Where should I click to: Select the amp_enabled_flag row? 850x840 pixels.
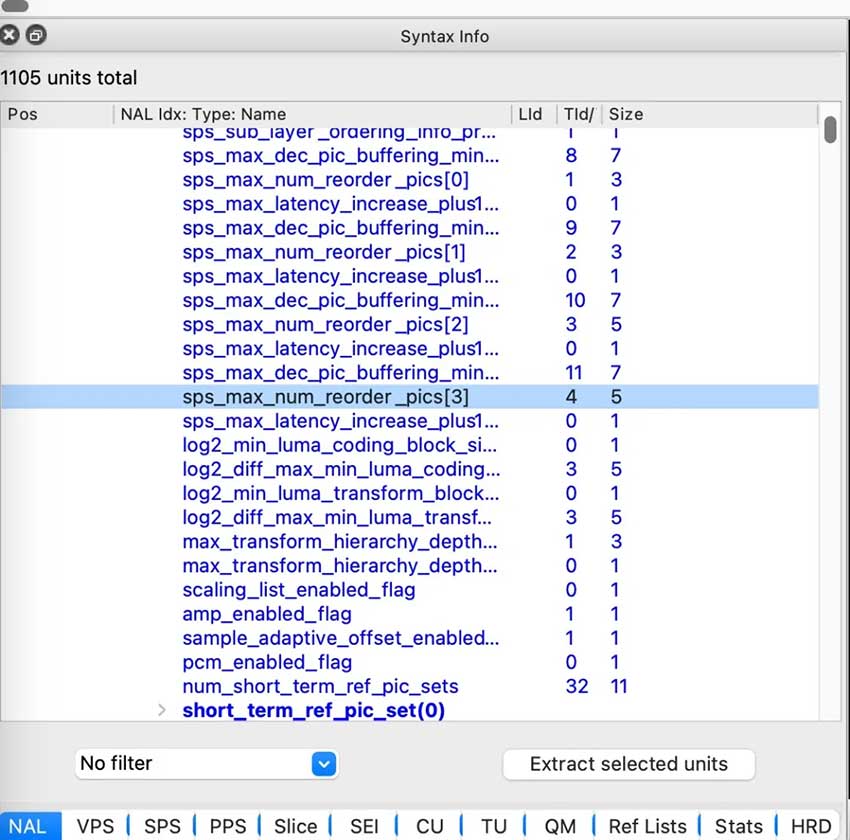click(x=267, y=614)
